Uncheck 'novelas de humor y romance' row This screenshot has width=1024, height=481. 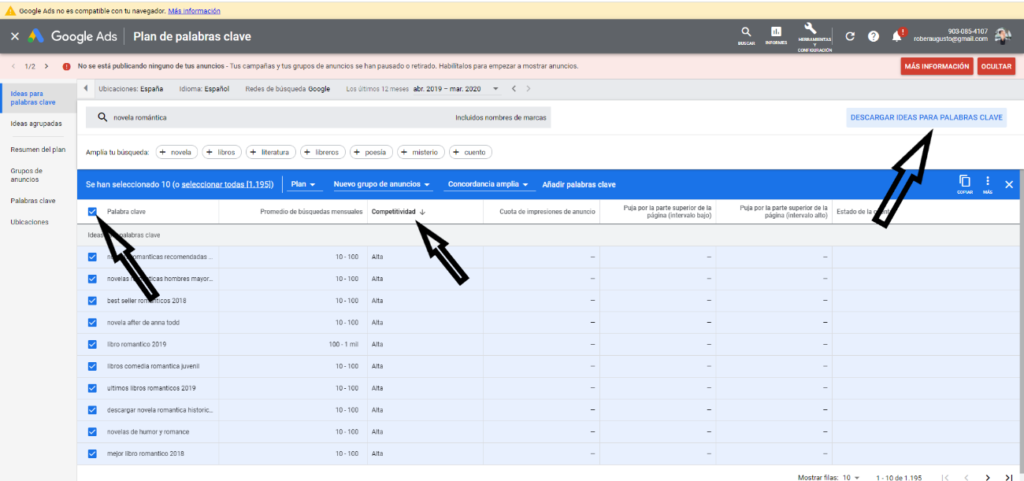tap(92, 431)
